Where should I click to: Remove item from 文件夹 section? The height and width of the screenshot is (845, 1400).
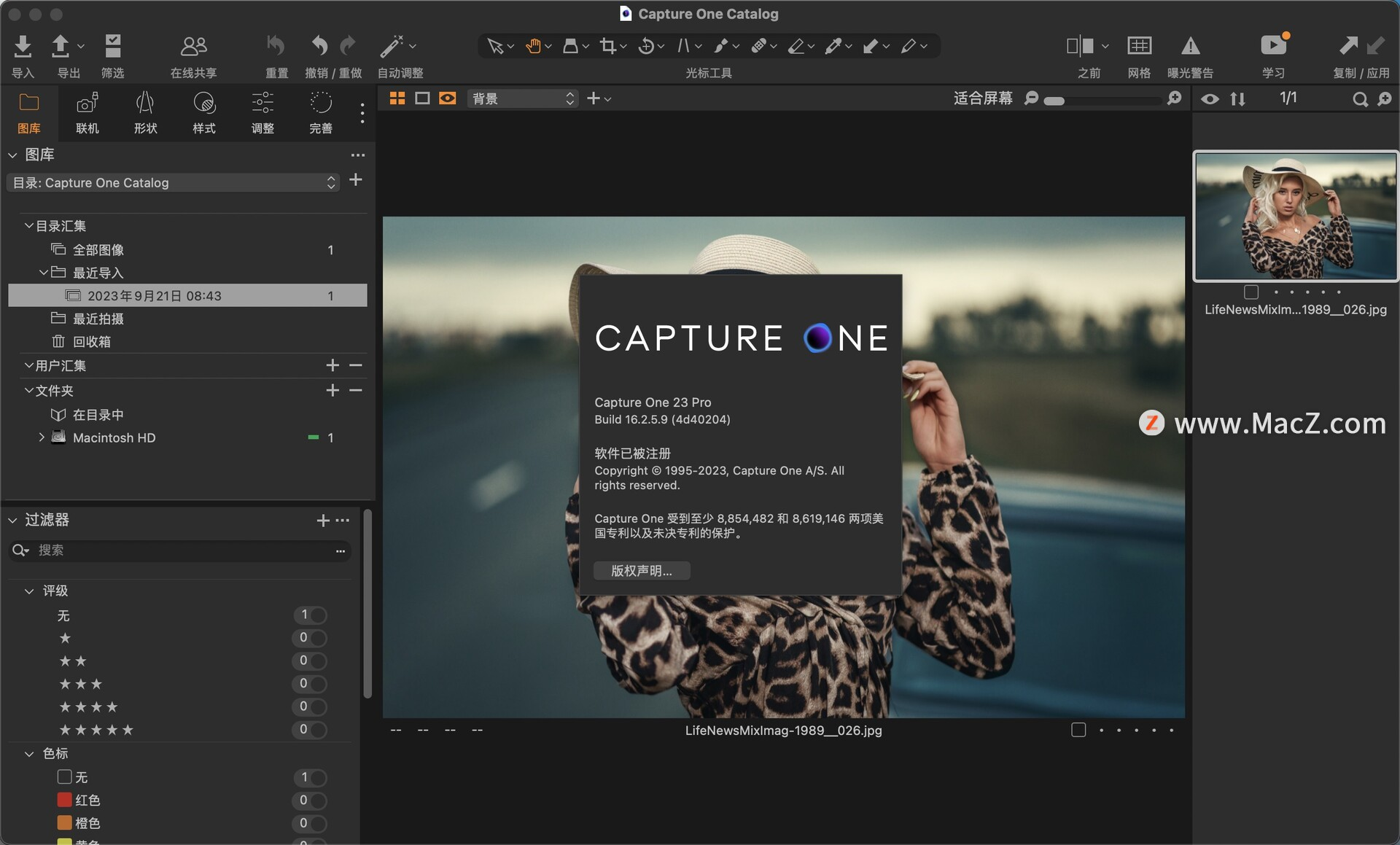356,390
